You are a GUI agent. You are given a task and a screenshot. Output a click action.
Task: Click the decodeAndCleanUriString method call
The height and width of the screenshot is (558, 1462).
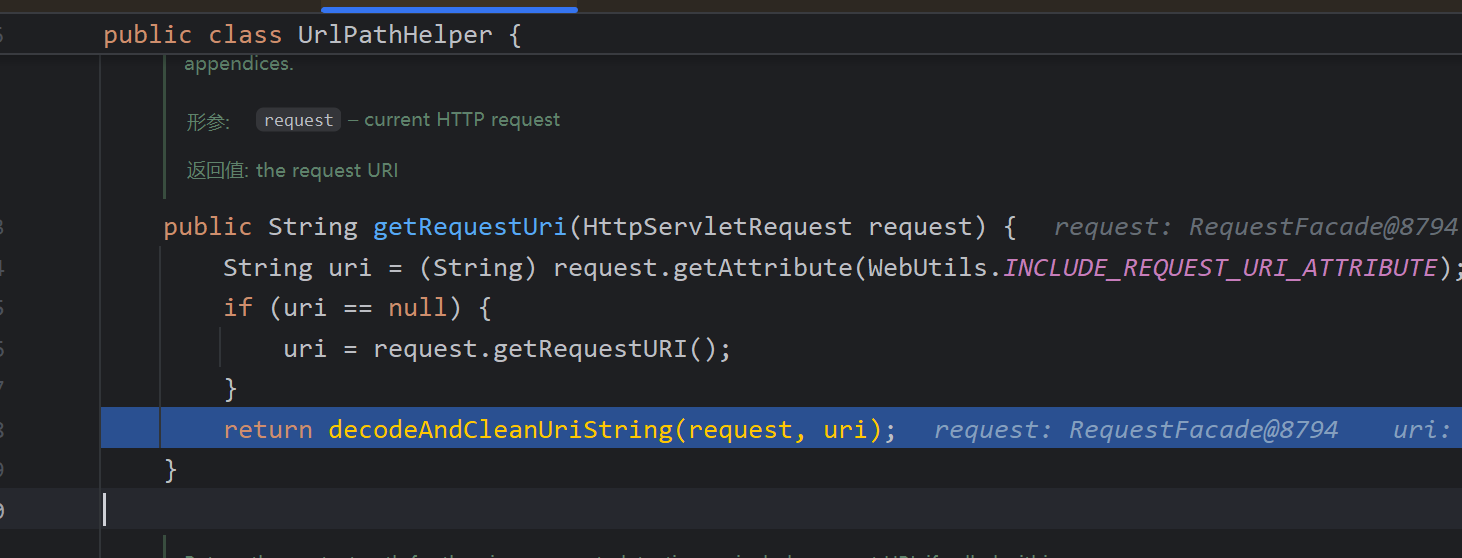click(500, 430)
